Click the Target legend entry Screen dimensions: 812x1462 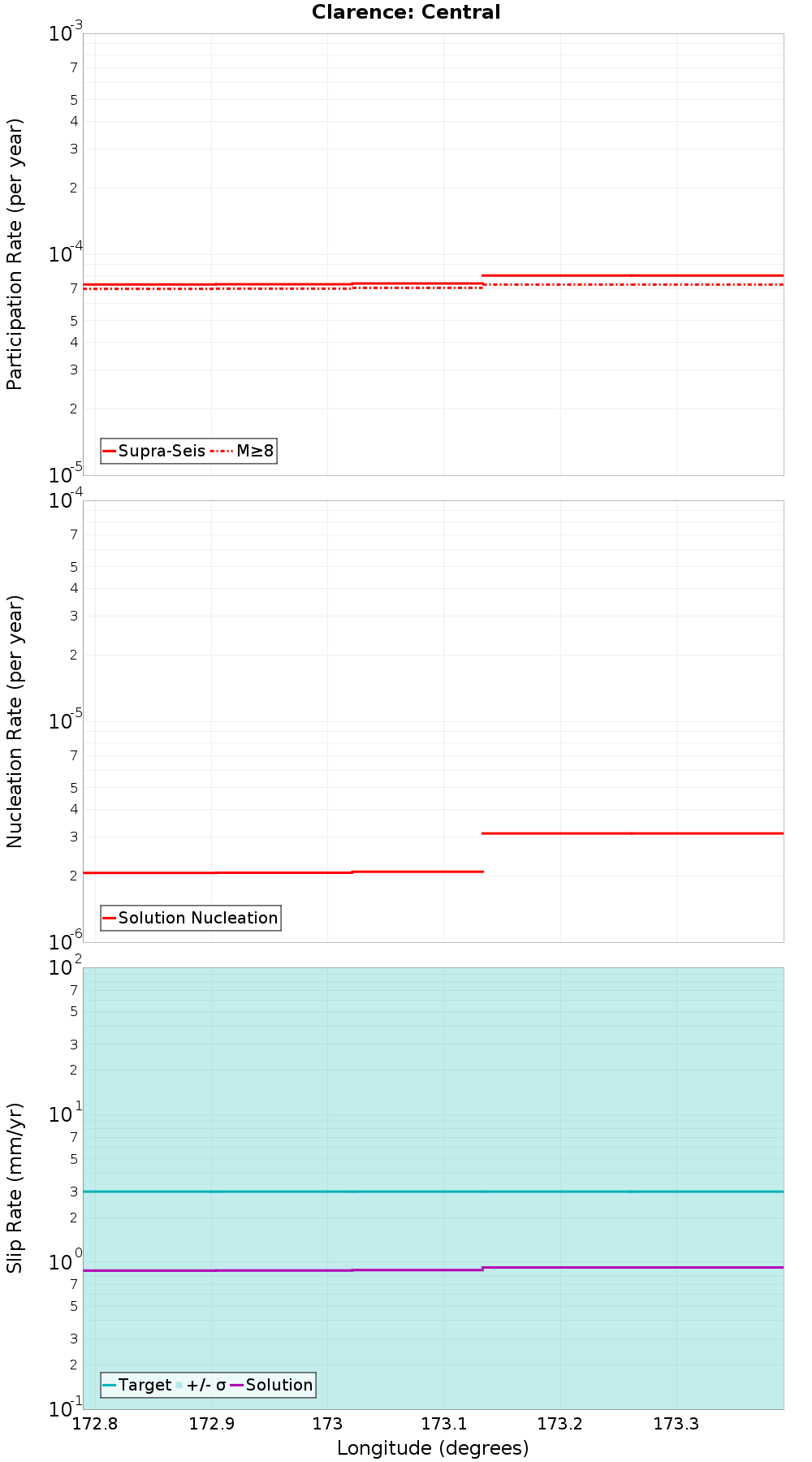pos(137,1385)
